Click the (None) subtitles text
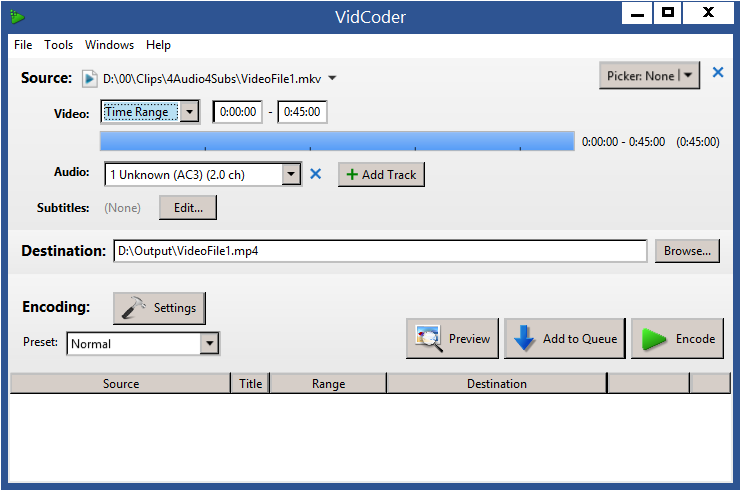Image resolution: width=741 pixels, height=491 pixels. [x=122, y=208]
